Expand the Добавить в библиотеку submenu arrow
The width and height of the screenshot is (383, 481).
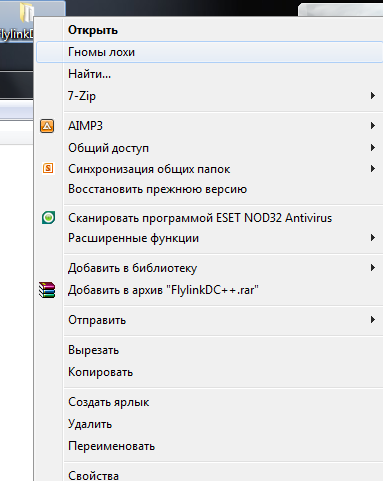373,268
